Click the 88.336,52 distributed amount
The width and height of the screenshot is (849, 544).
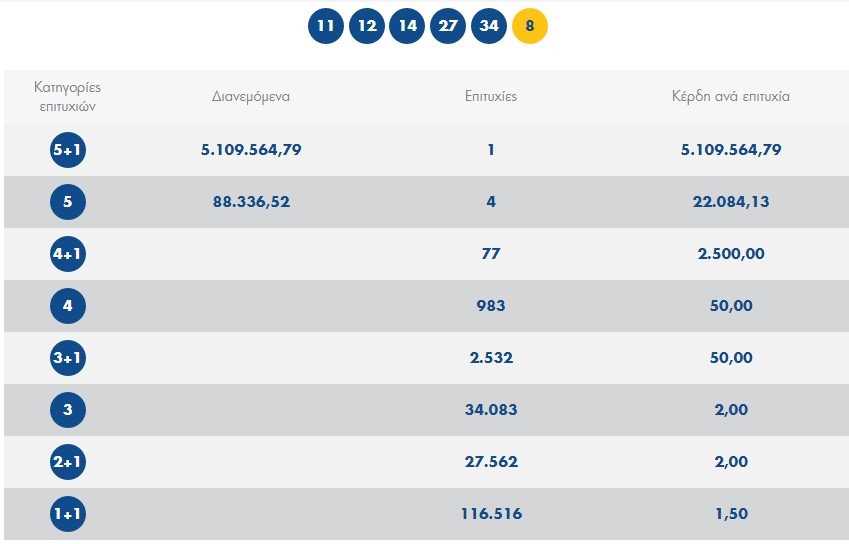click(x=251, y=202)
